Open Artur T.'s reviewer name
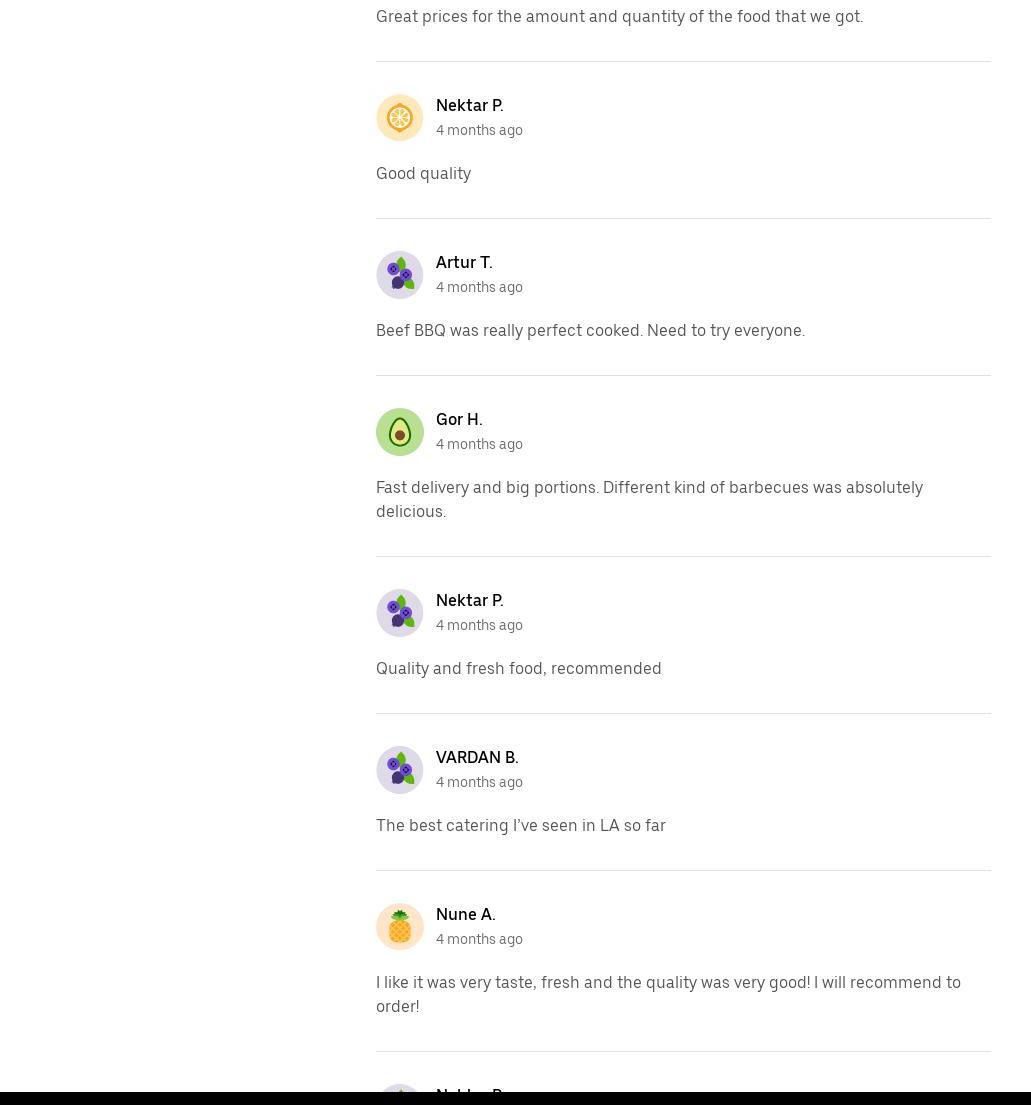This screenshot has width=1031, height=1105. (464, 262)
